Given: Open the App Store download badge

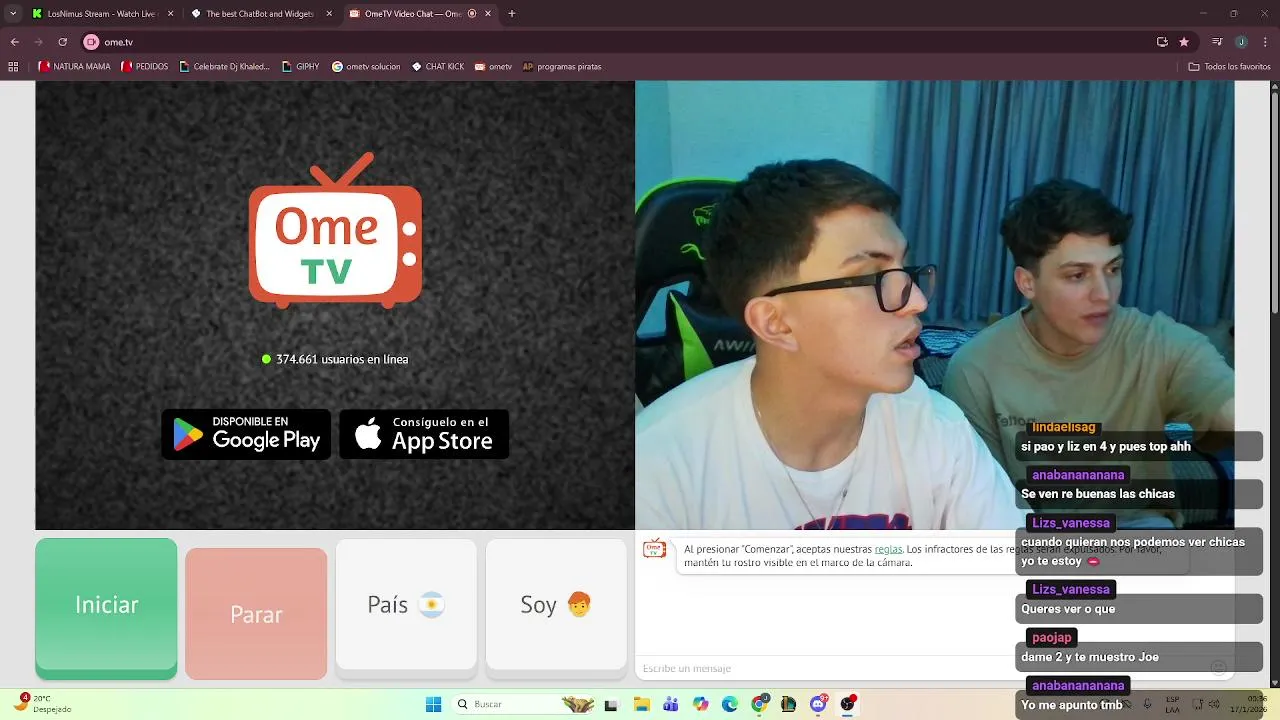Looking at the screenshot, I should pos(424,434).
